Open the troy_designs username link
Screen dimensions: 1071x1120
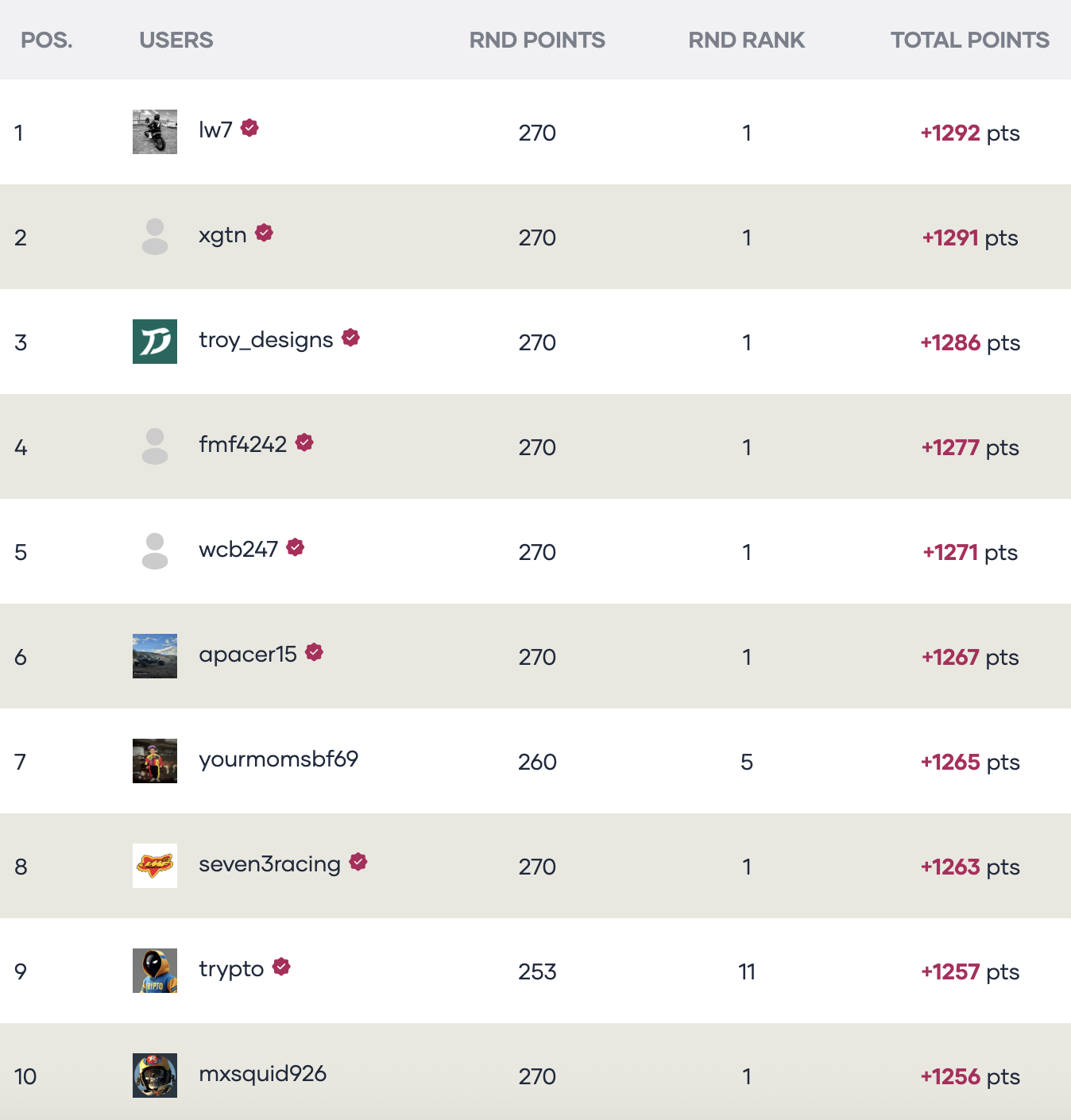[266, 340]
